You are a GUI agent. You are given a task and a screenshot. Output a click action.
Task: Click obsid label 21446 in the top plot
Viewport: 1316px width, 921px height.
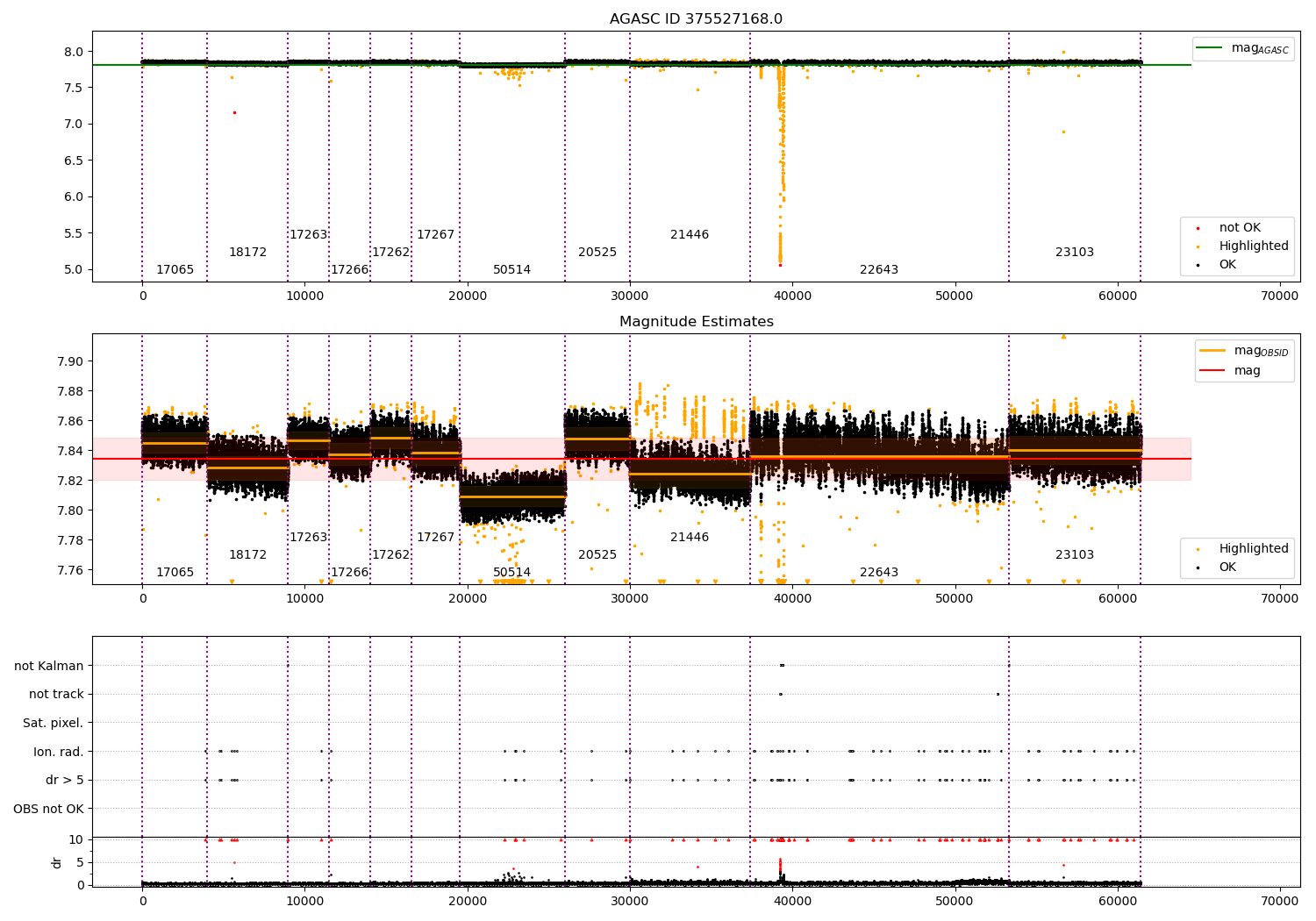(690, 235)
